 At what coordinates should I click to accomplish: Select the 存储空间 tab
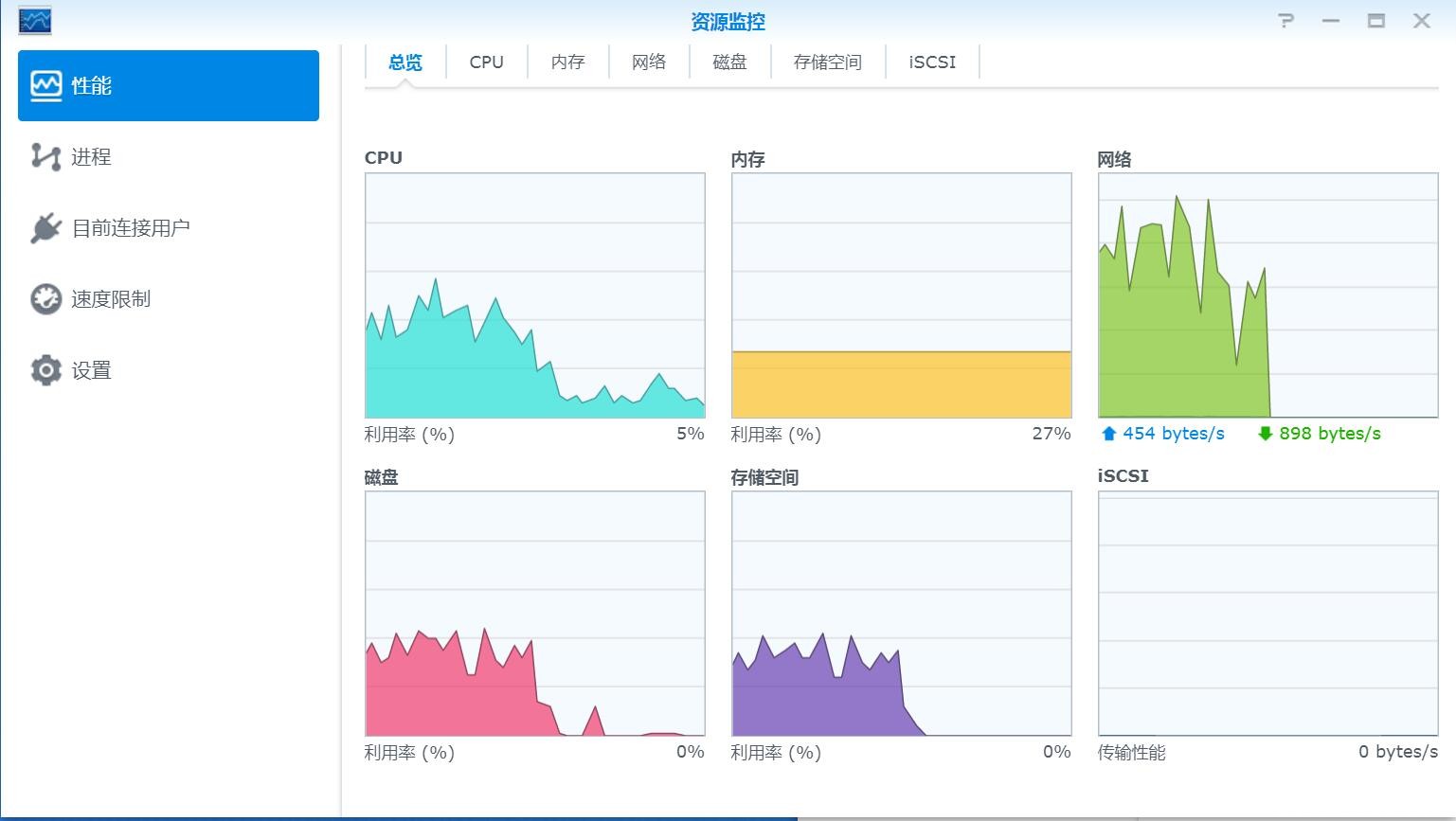[828, 62]
